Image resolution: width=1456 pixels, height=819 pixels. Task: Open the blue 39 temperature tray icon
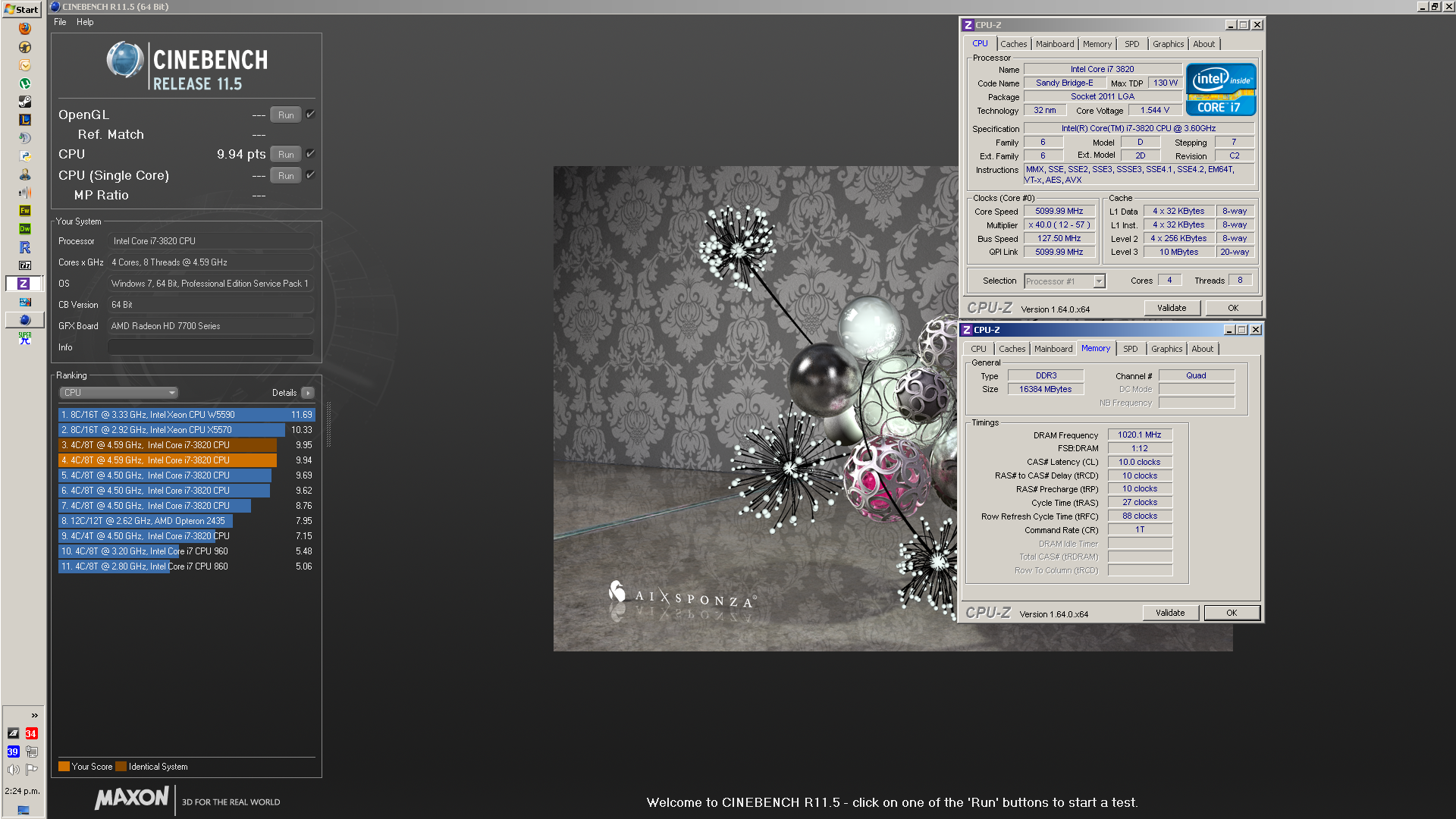pyautogui.click(x=13, y=752)
